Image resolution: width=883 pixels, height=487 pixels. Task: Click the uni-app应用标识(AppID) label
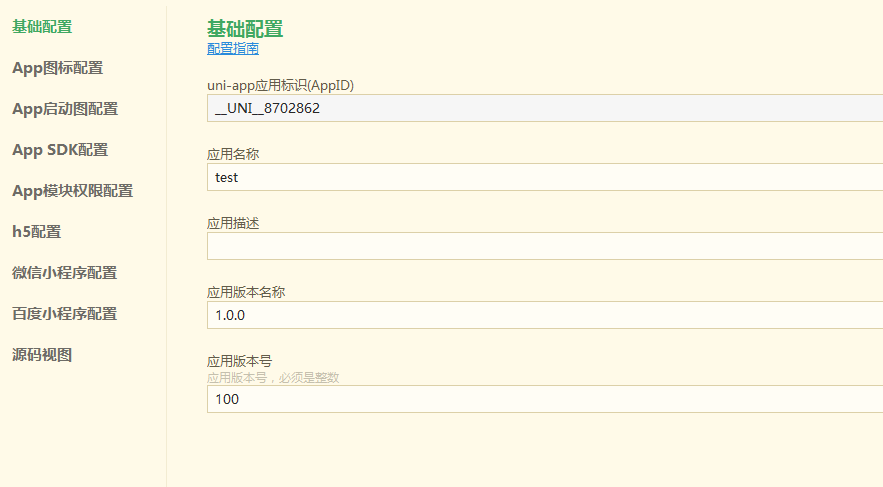pos(280,86)
